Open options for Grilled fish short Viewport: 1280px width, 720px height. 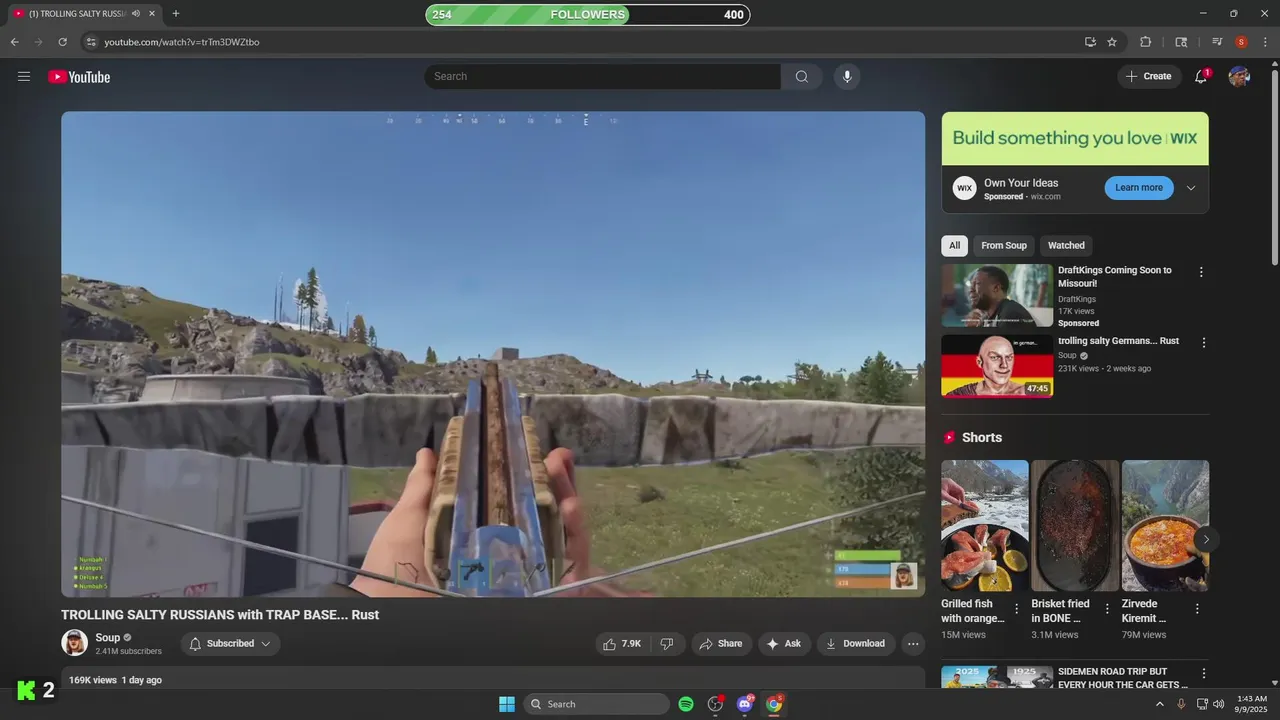click(x=1017, y=609)
